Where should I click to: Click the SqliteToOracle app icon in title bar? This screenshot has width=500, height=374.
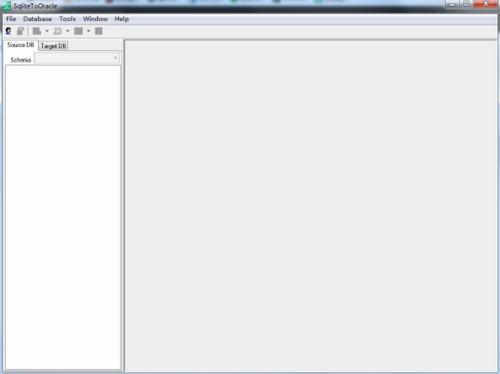[7, 6]
